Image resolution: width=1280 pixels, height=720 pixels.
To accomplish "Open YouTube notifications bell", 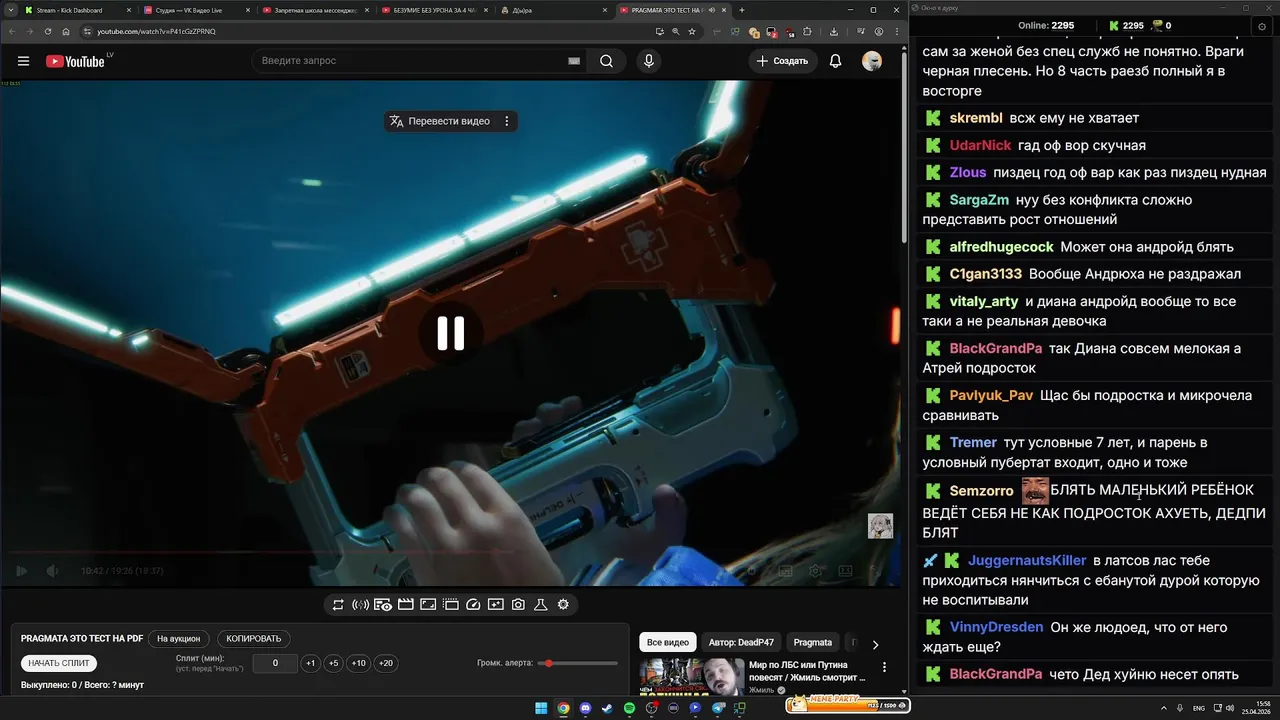I will (x=835, y=61).
